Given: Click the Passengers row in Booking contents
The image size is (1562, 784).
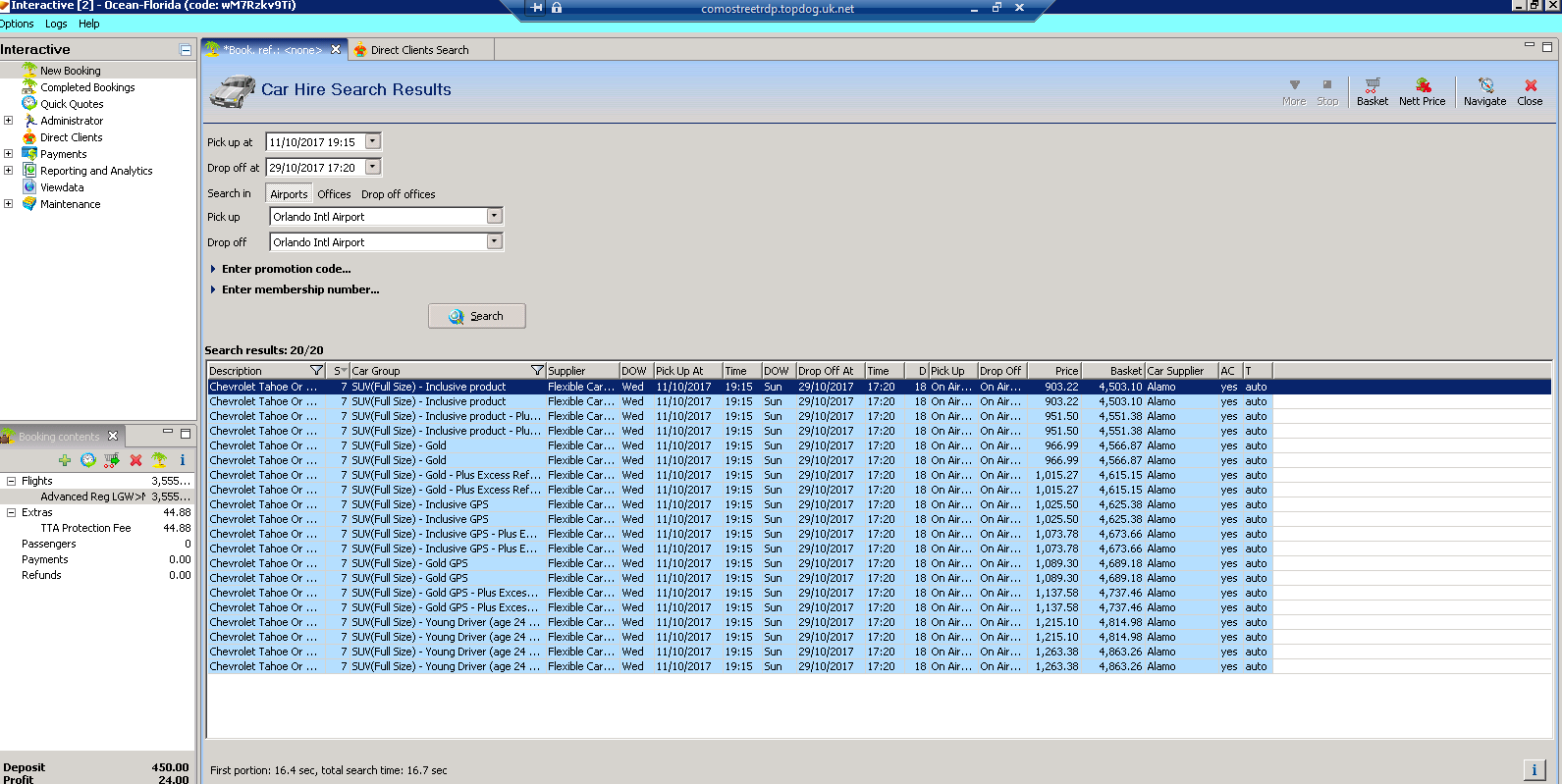Looking at the screenshot, I should tap(97, 544).
